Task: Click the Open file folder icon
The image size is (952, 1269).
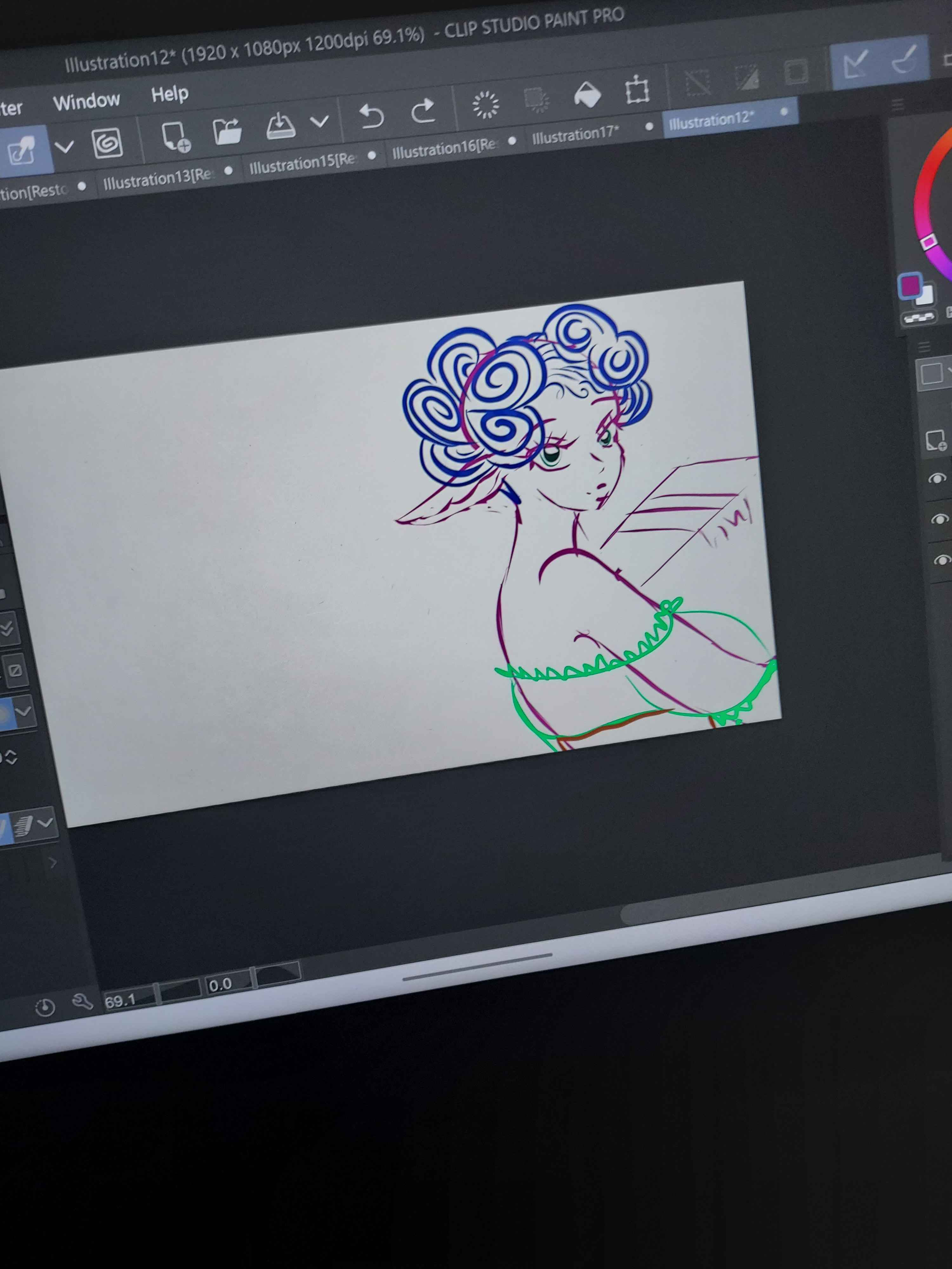Action: point(227,131)
